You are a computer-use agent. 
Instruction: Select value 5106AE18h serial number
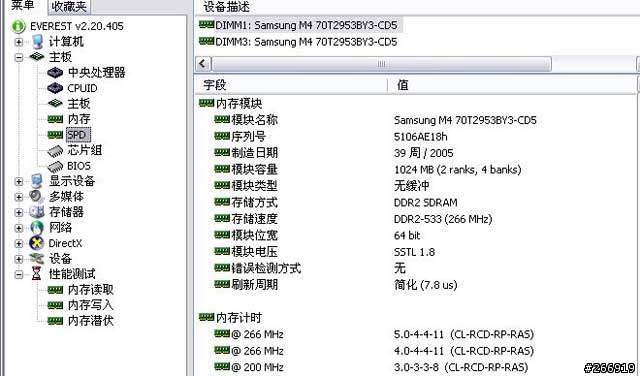(420, 137)
